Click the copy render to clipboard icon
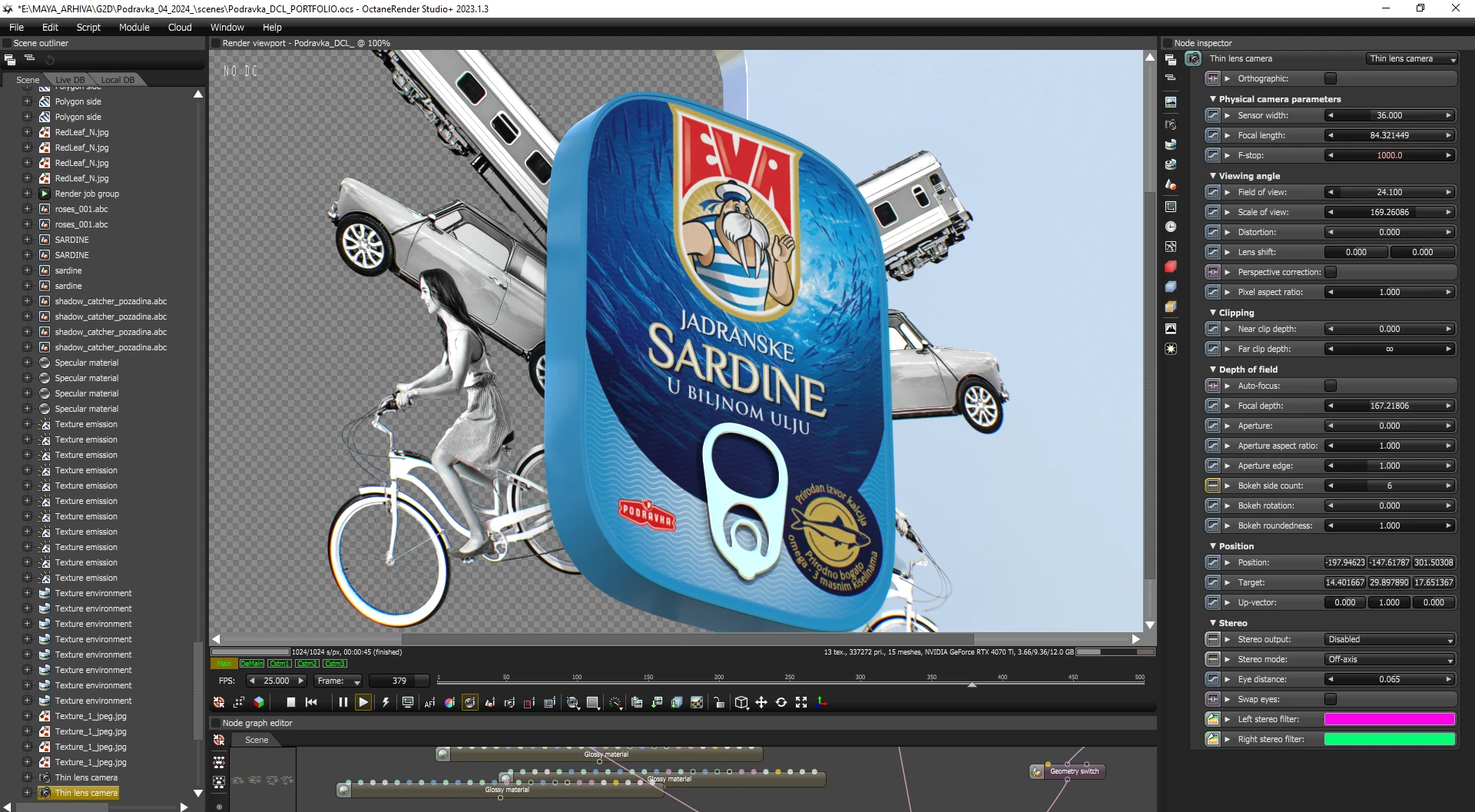1475x812 pixels. 637,702
